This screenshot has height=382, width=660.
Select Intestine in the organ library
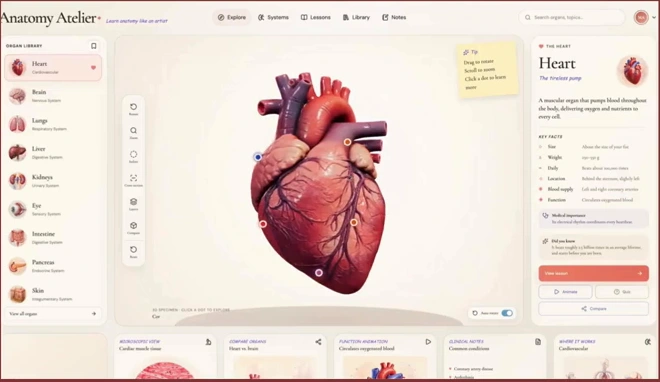pos(53,238)
